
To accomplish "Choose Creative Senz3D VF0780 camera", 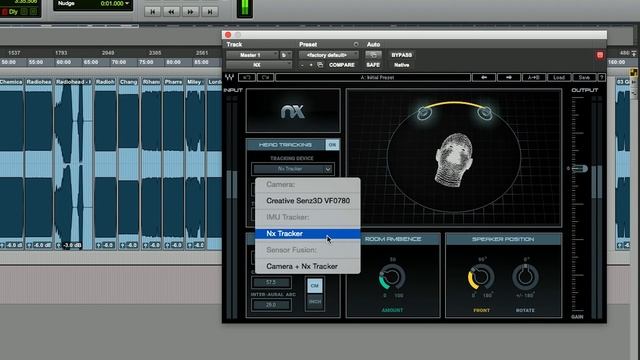I will [308, 201].
